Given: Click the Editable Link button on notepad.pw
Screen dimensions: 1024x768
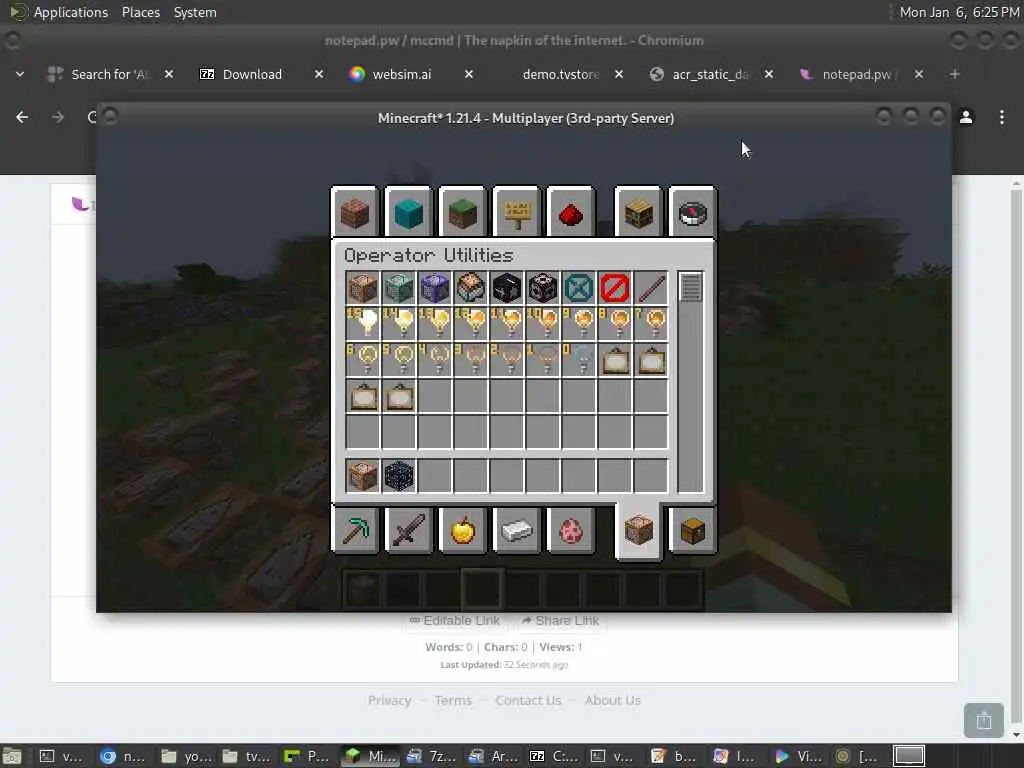Looking at the screenshot, I should coord(455,620).
